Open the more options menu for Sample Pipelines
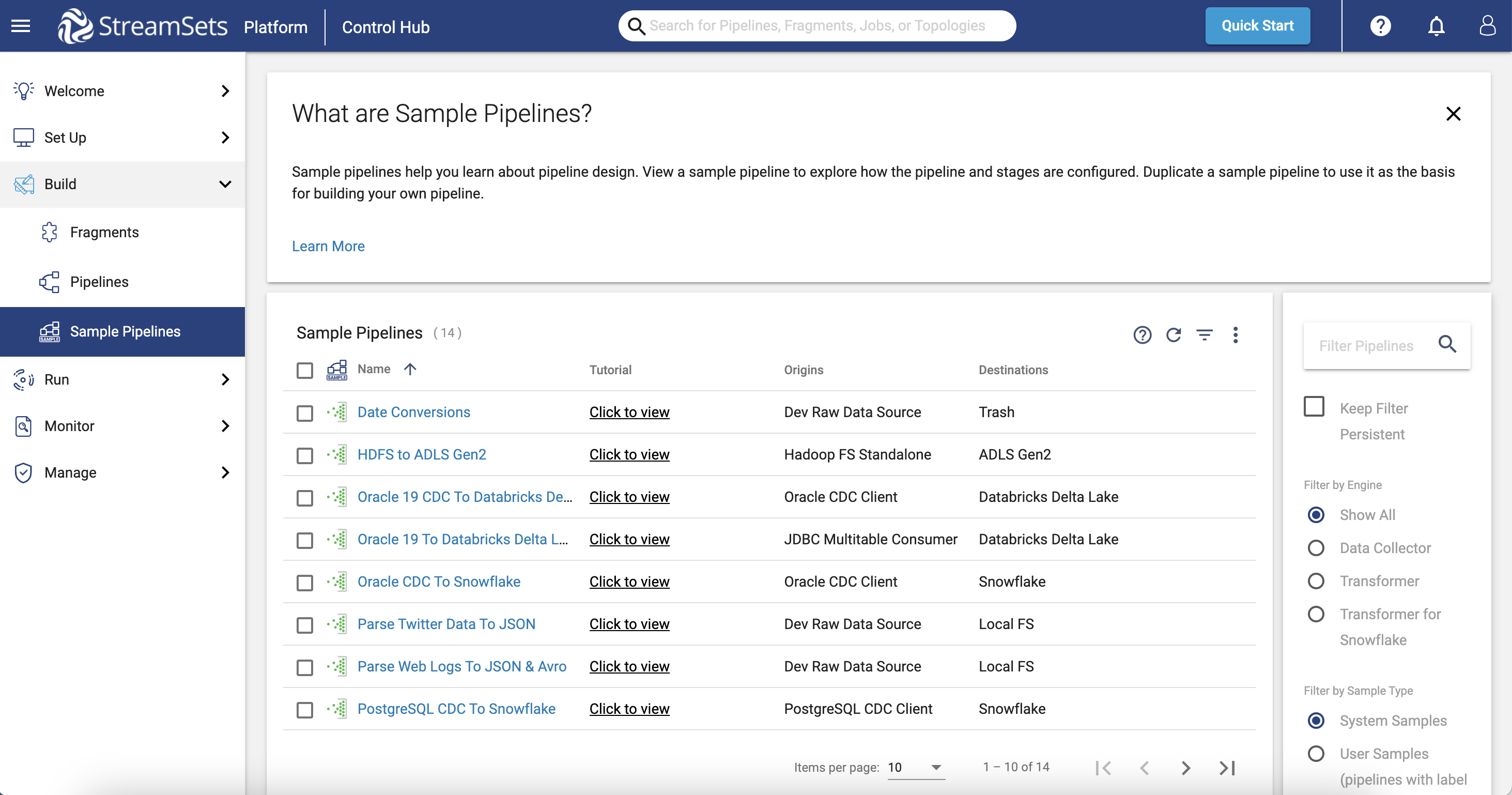Screen dimensions: 1512x795 click(x=1236, y=334)
